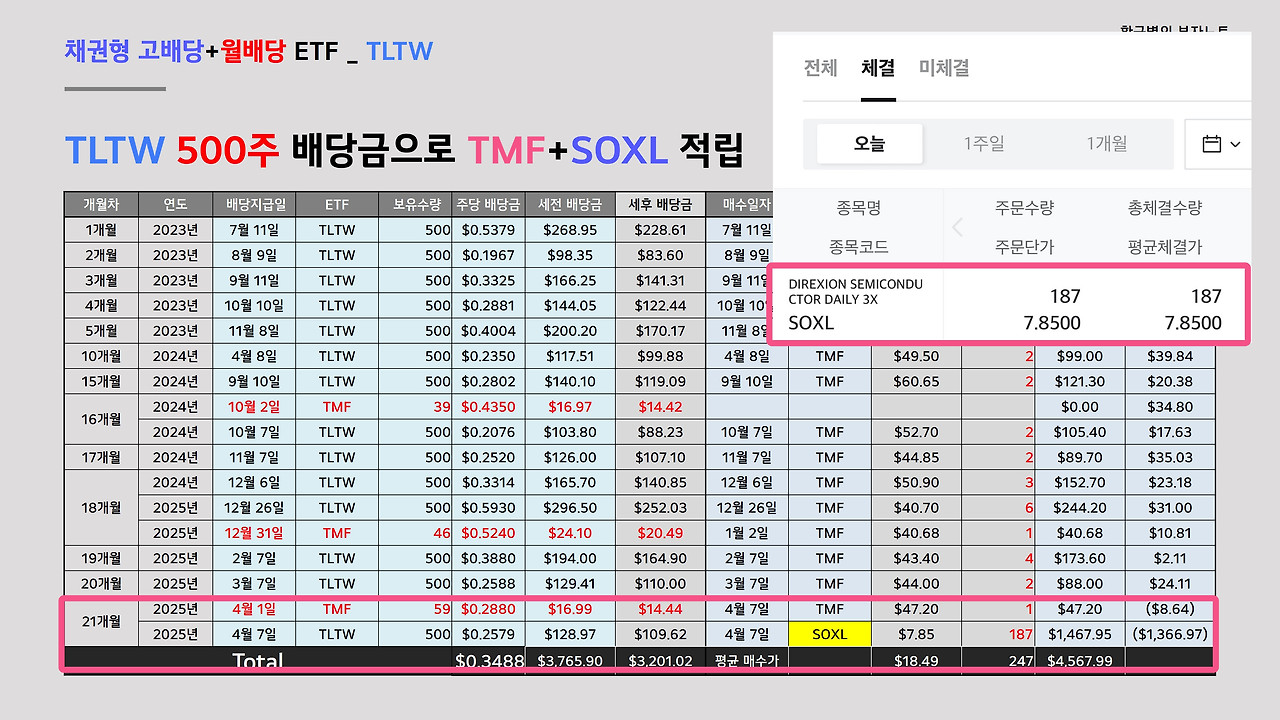Screen dimensions: 1280x720
Task: Select the 개월차 table header
Action: point(101,204)
